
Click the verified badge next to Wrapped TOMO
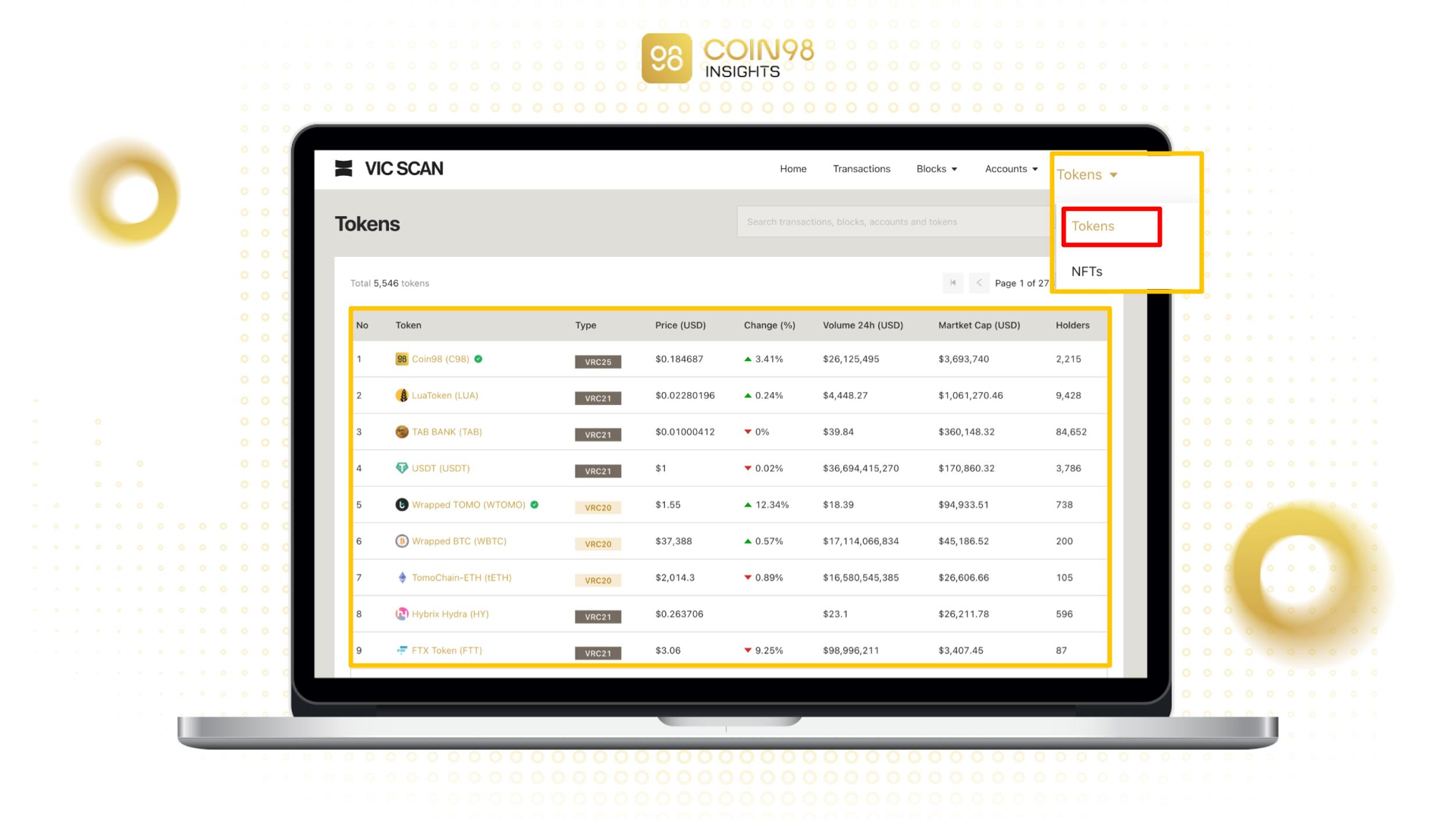[535, 505]
